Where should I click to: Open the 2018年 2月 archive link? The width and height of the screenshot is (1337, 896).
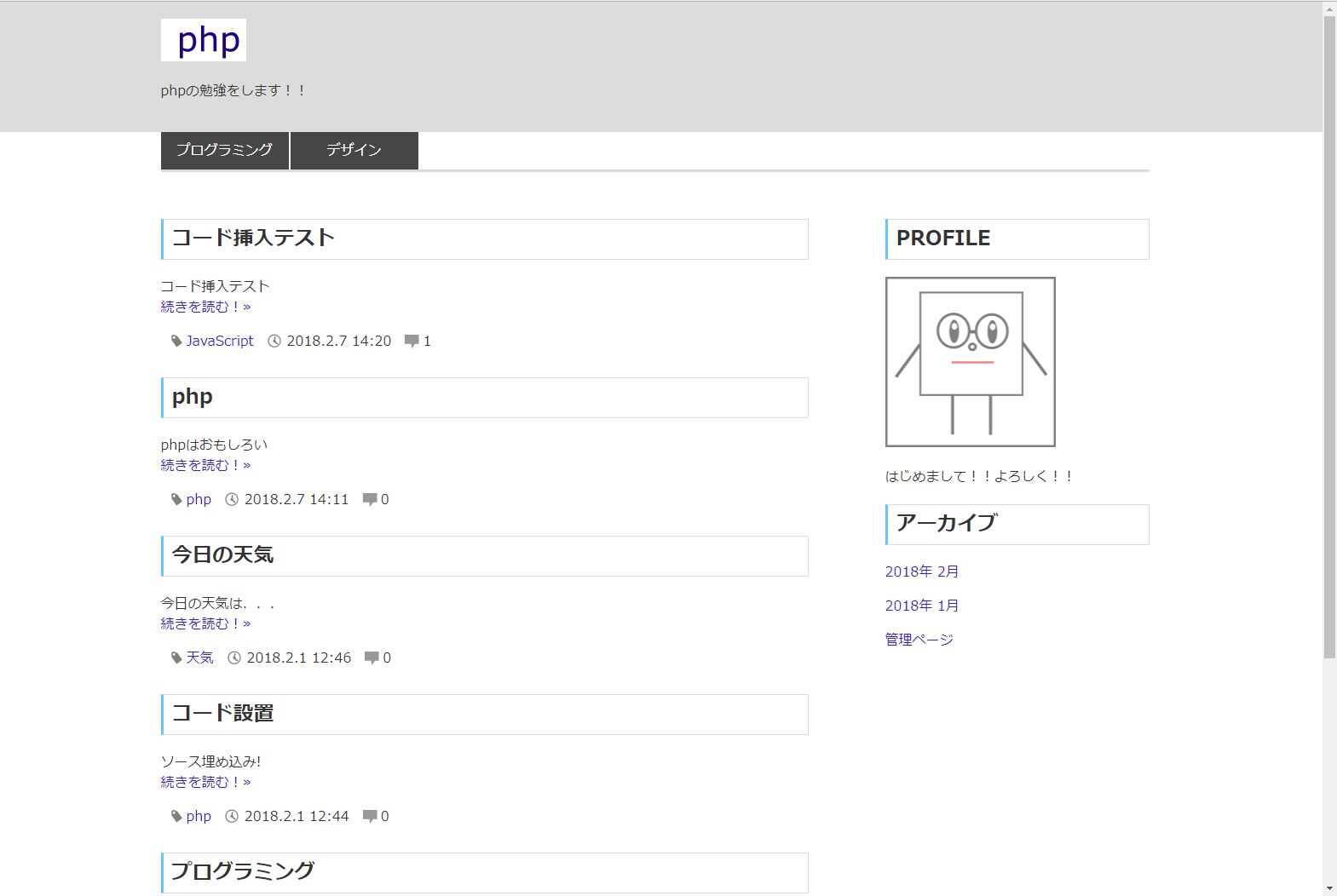tap(921, 571)
